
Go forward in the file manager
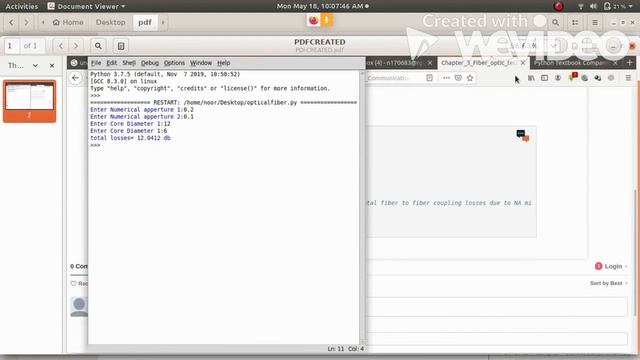pyautogui.click(x=27, y=22)
